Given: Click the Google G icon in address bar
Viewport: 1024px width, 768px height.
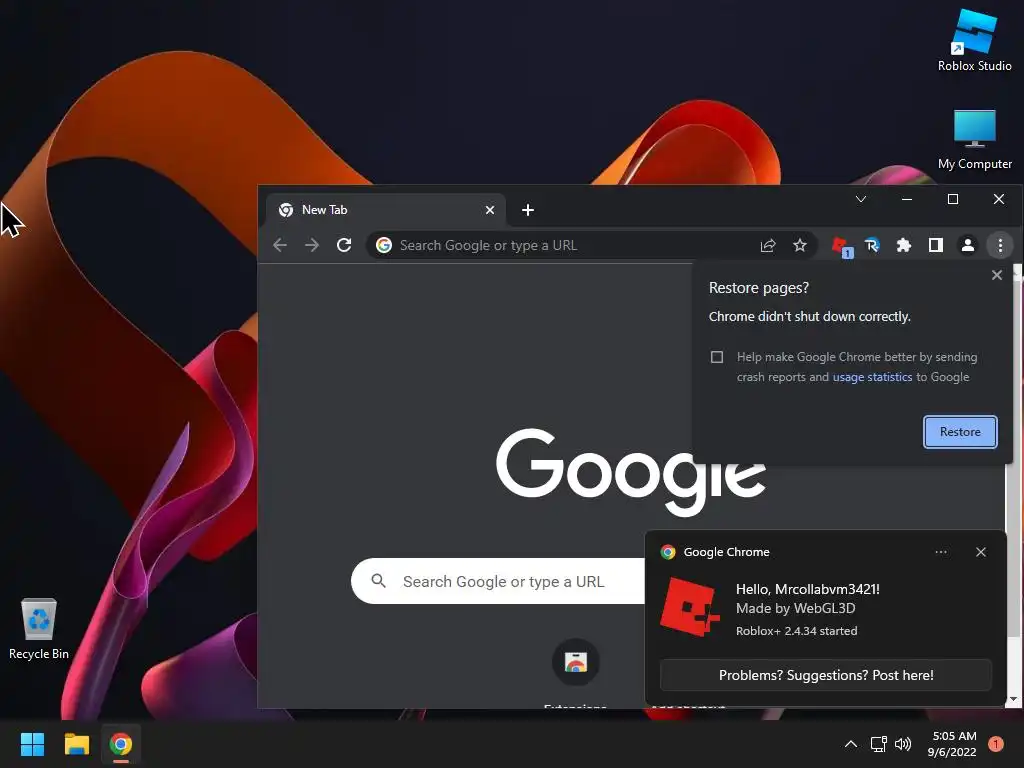Looking at the screenshot, I should tap(384, 246).
